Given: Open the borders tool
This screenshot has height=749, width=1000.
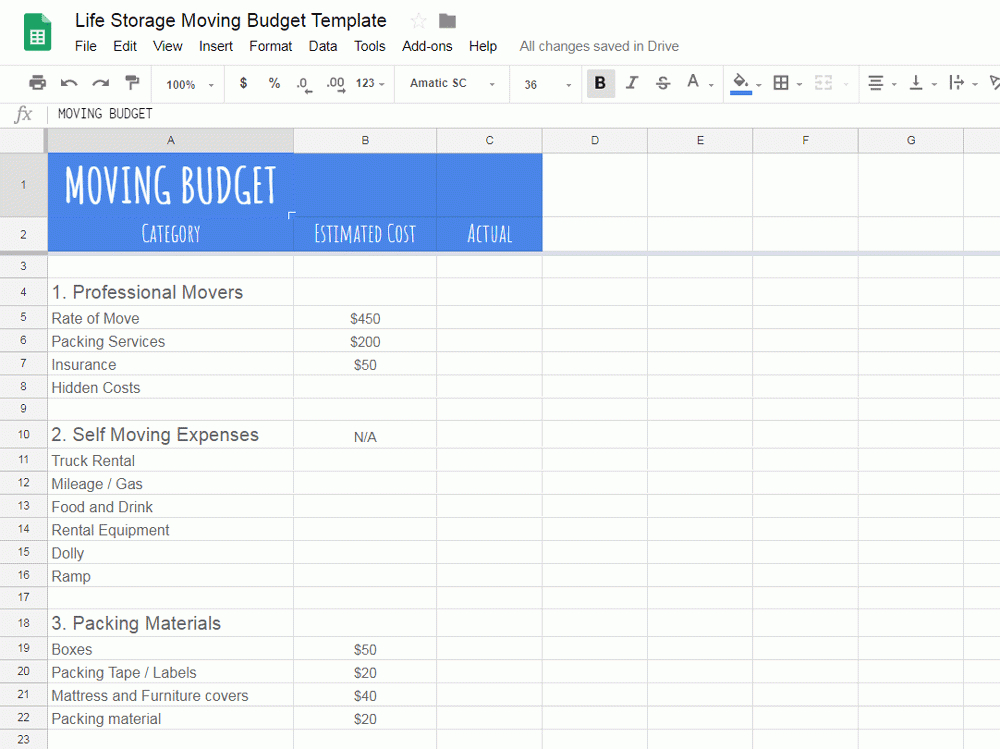Looking at the screenshot, I should pyautogui.click(x=781, y=83).
